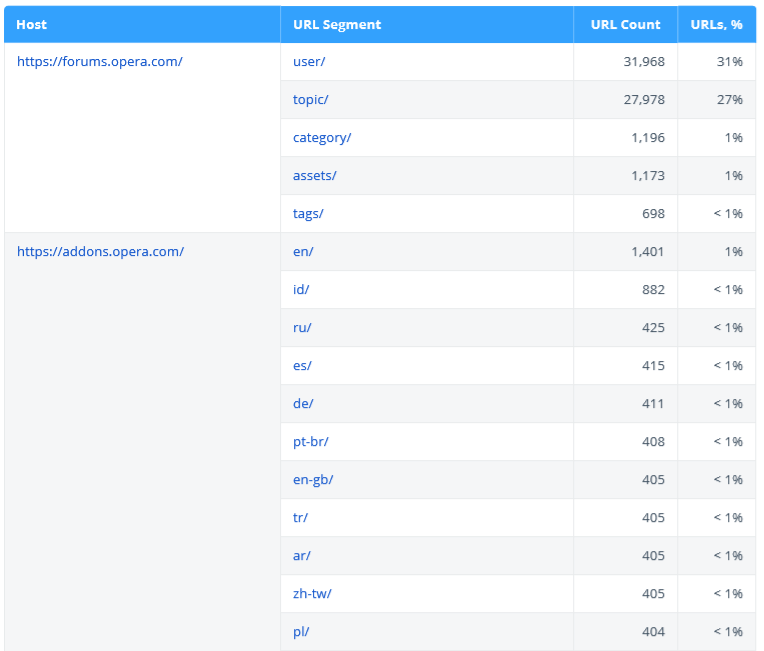Open the ru/ segment link

point(302,328)
